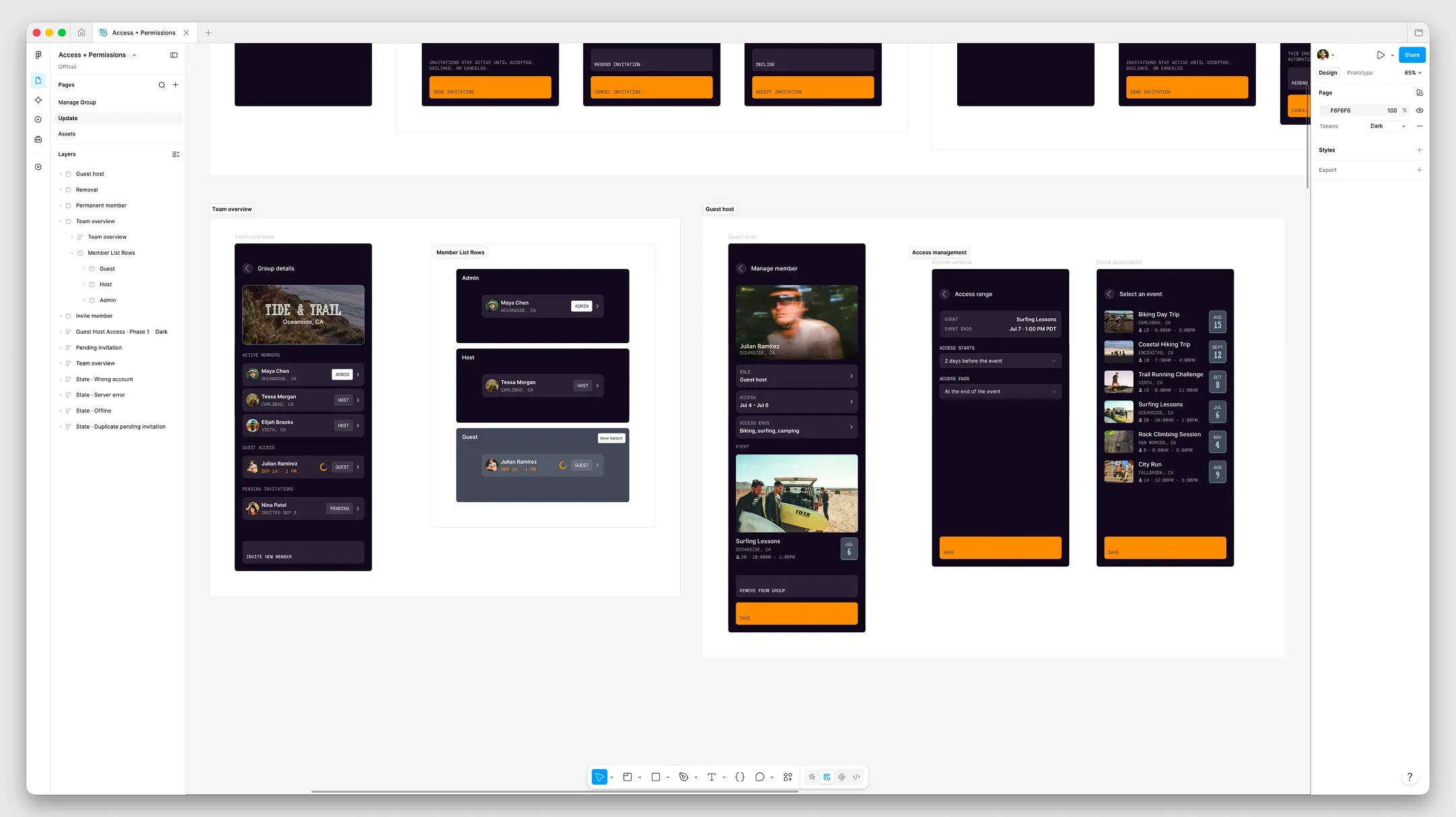Select the Text tool
Screen dimensions: 1456x817
click(712, 777)
